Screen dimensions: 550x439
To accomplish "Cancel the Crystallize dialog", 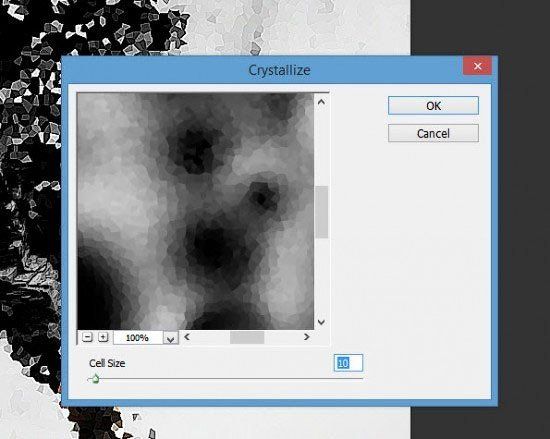I will coord(433,133).
